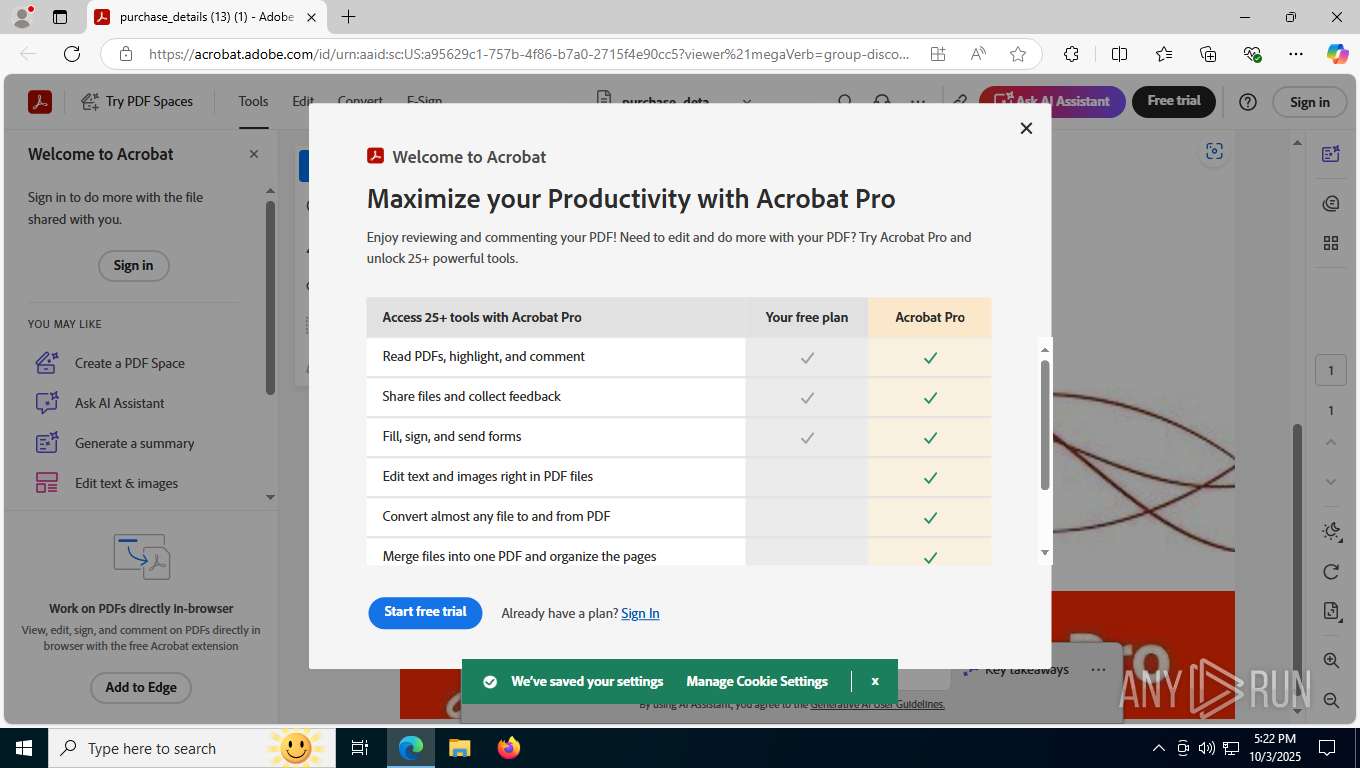The image size is (1360, 768).
Task: Open the comments icon in right rail
Action: click(x=1330, y=203)
